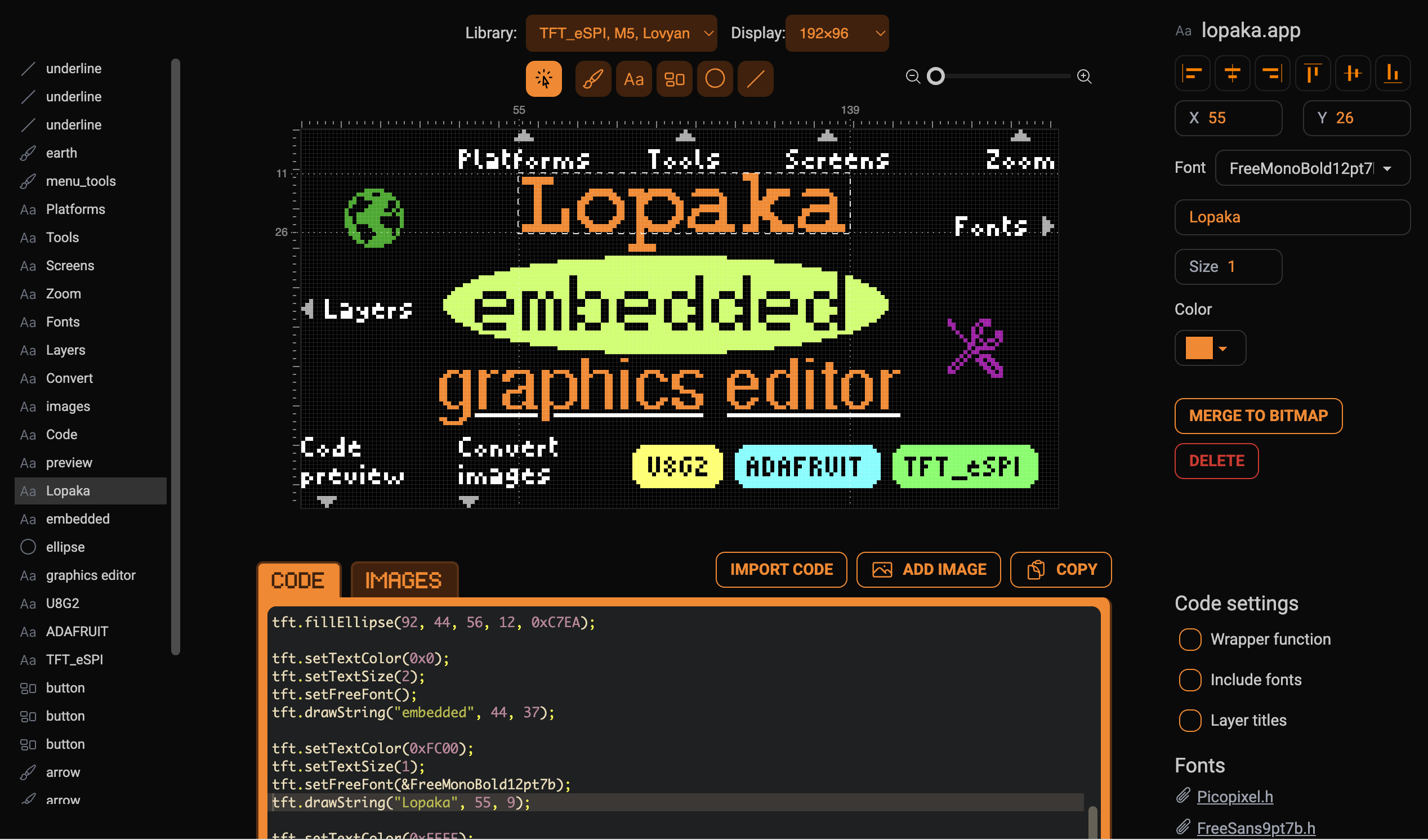This screenshot has height=840, width=1428.
Task: Select the text tool in toolbar
Action: pyautogui.click(x=633, y=79)
